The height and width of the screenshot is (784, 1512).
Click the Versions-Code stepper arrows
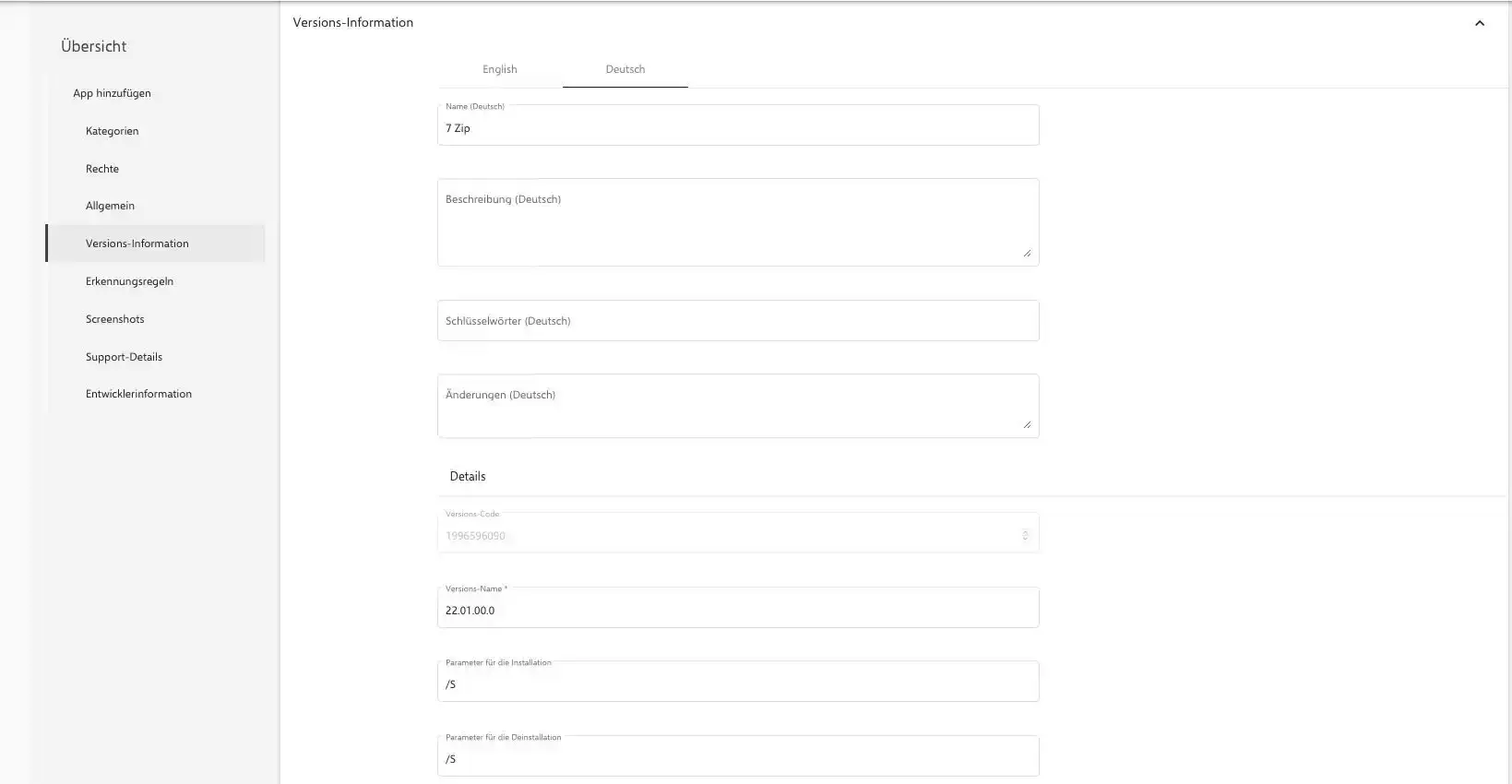point(1025,536)
